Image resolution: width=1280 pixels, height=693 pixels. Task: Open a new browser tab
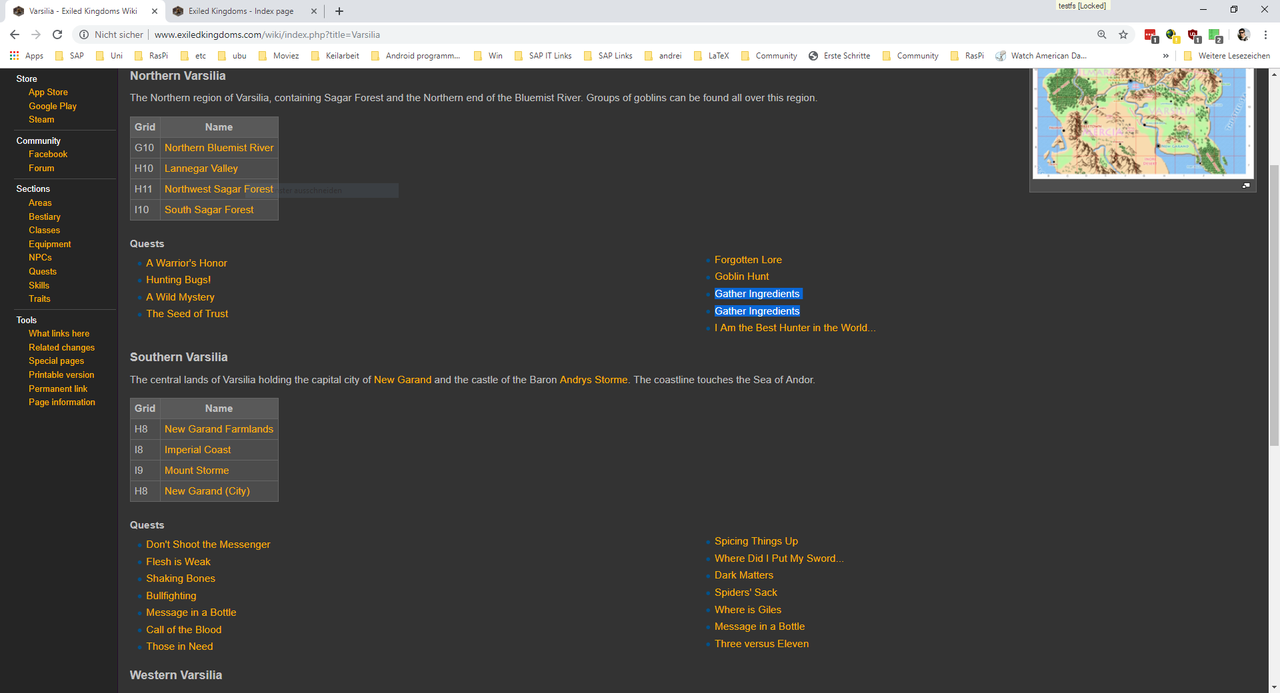point(339,11)
